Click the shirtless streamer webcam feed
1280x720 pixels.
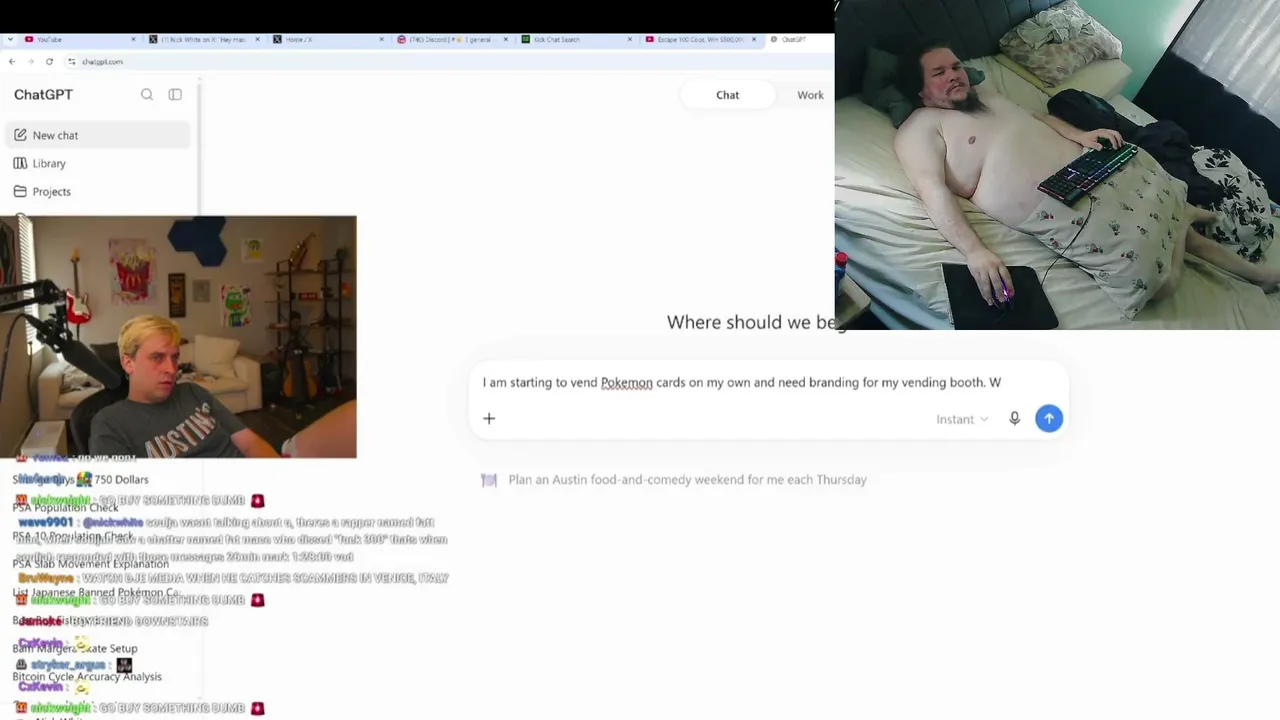1057,165
